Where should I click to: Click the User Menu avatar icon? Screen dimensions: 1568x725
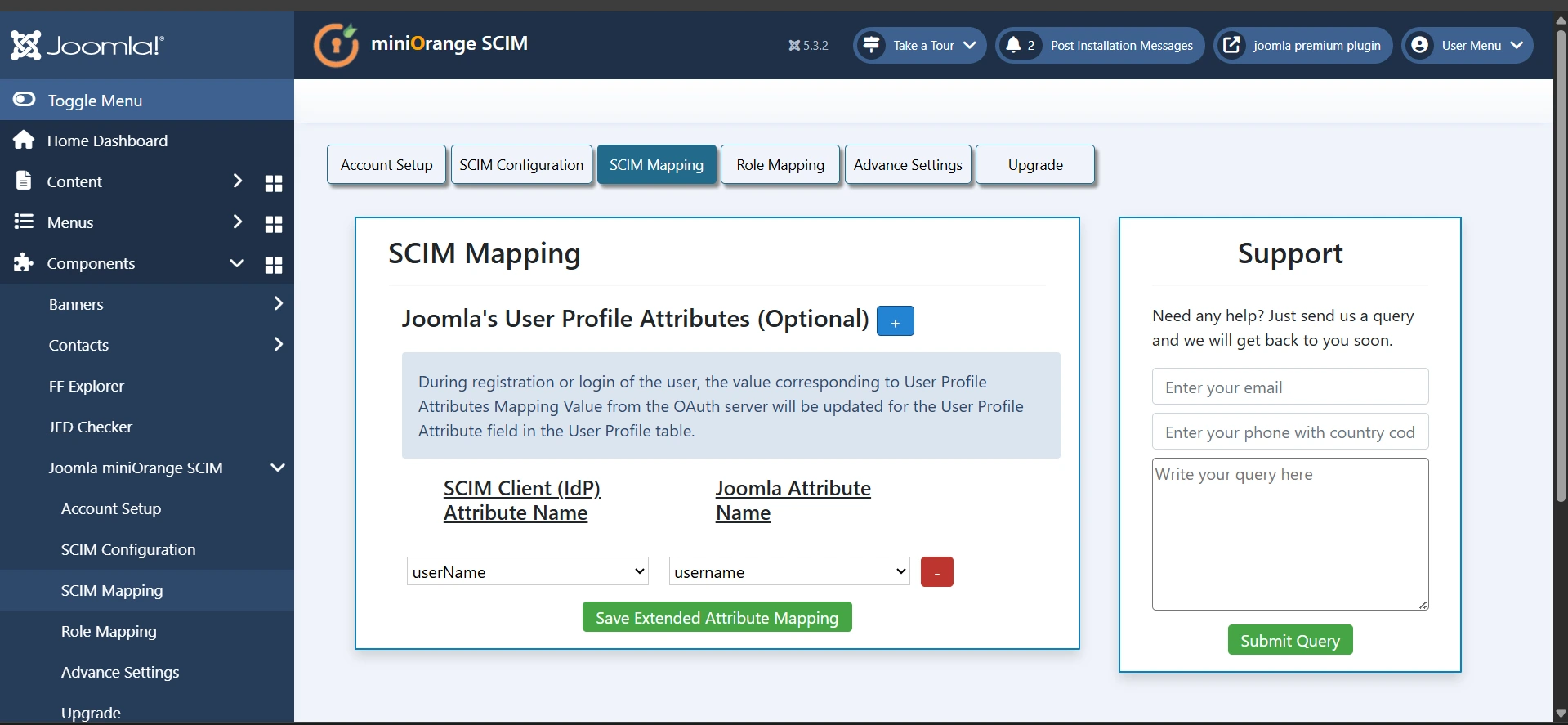click(x=1420, y=45)
